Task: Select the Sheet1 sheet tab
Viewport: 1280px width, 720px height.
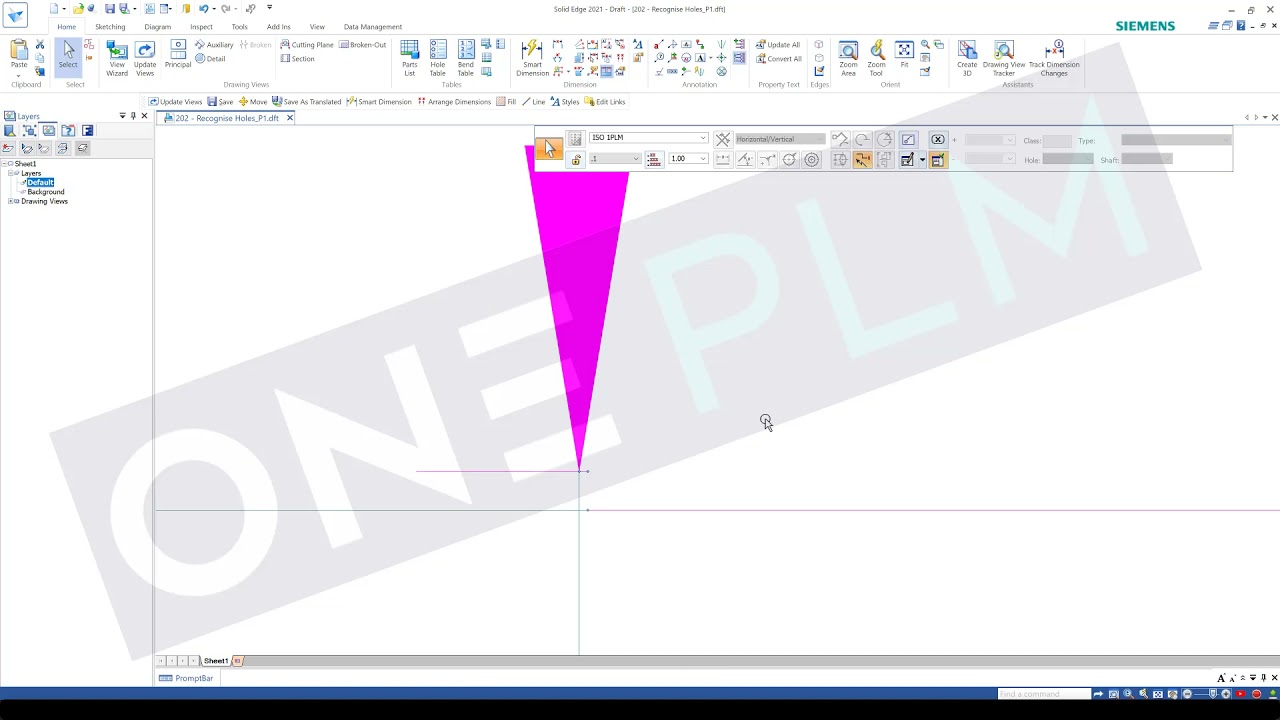Action: point(216,661)
